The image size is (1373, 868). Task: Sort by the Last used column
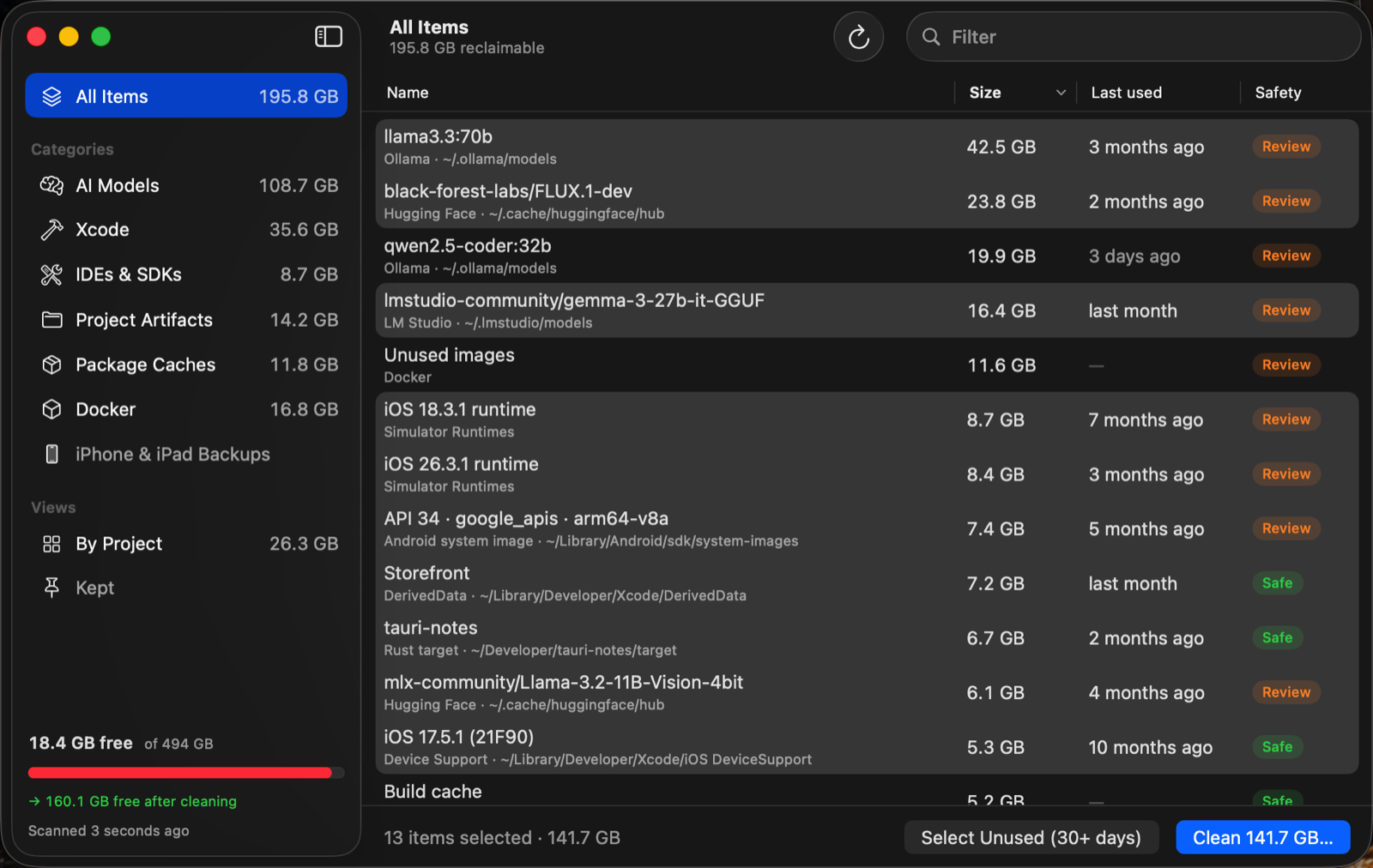(x=1126, y=93)
